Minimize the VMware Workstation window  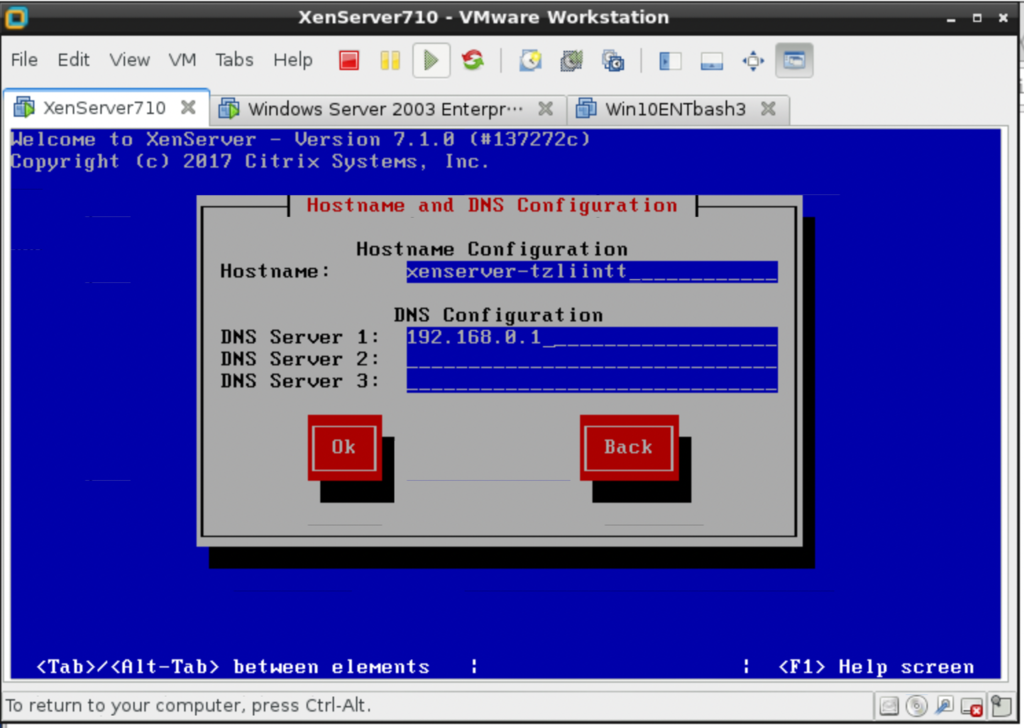click(x=951, y=18)
